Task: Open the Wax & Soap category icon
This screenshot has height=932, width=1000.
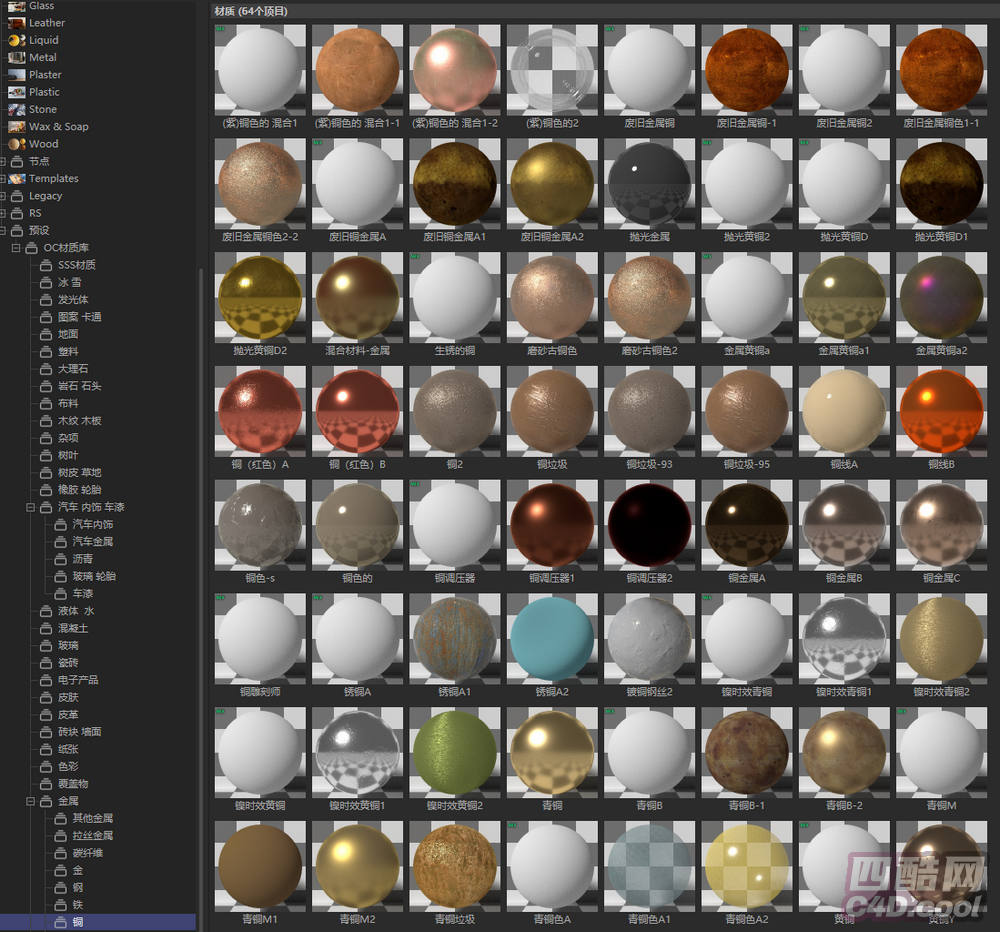Action: coord(16,127)
